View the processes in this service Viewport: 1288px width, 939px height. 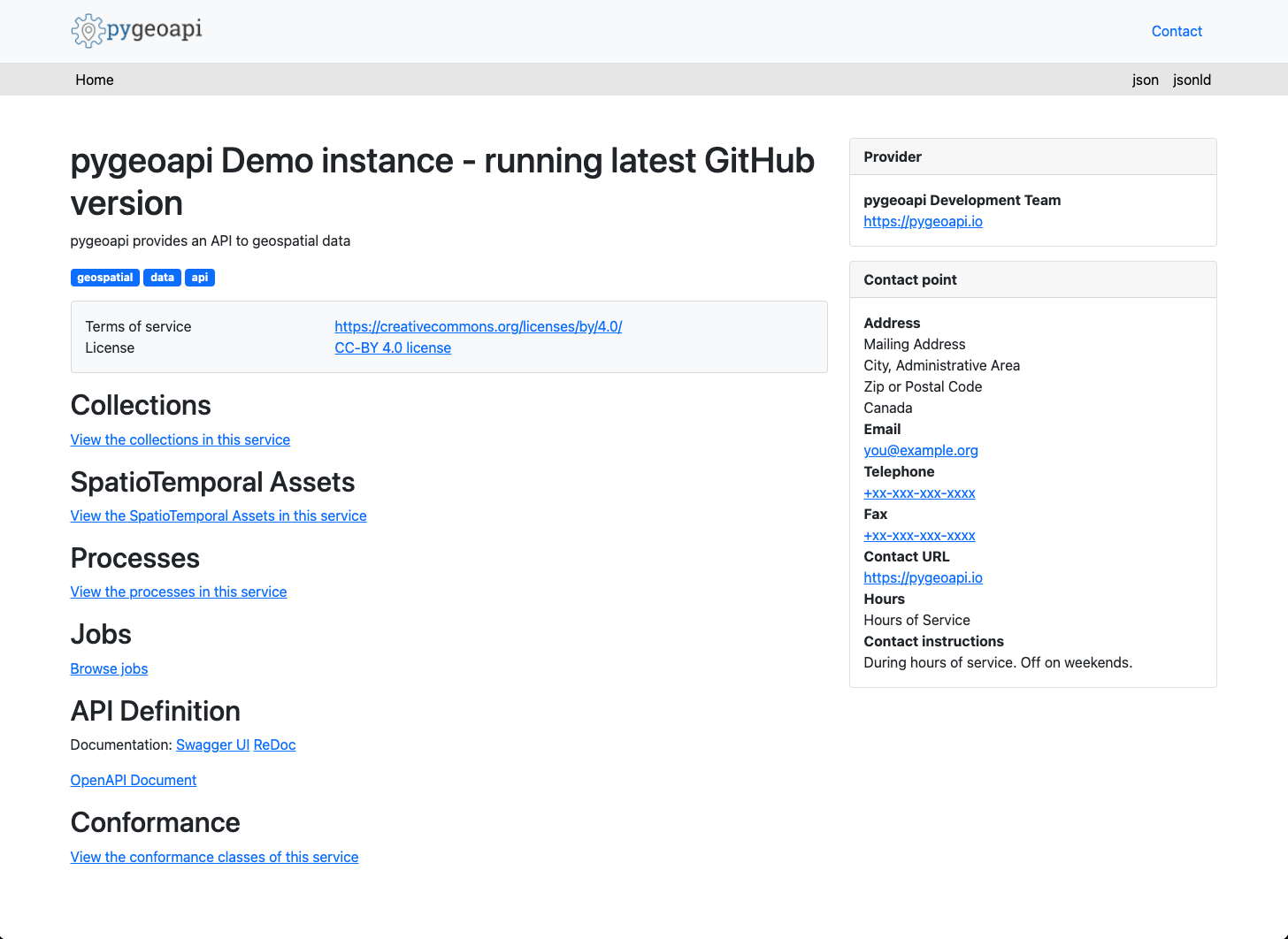179,592
